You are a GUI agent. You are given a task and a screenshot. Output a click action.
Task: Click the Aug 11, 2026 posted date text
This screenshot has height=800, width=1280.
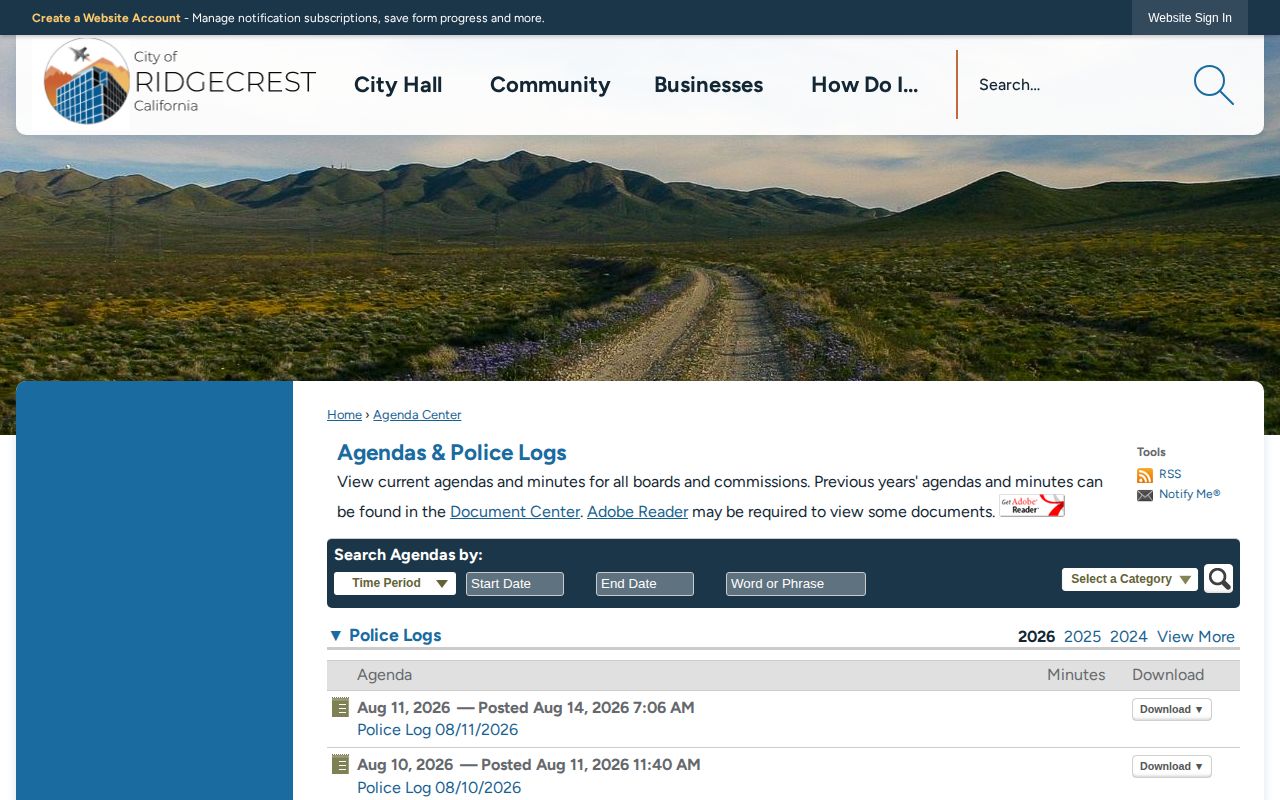point(525,707)
